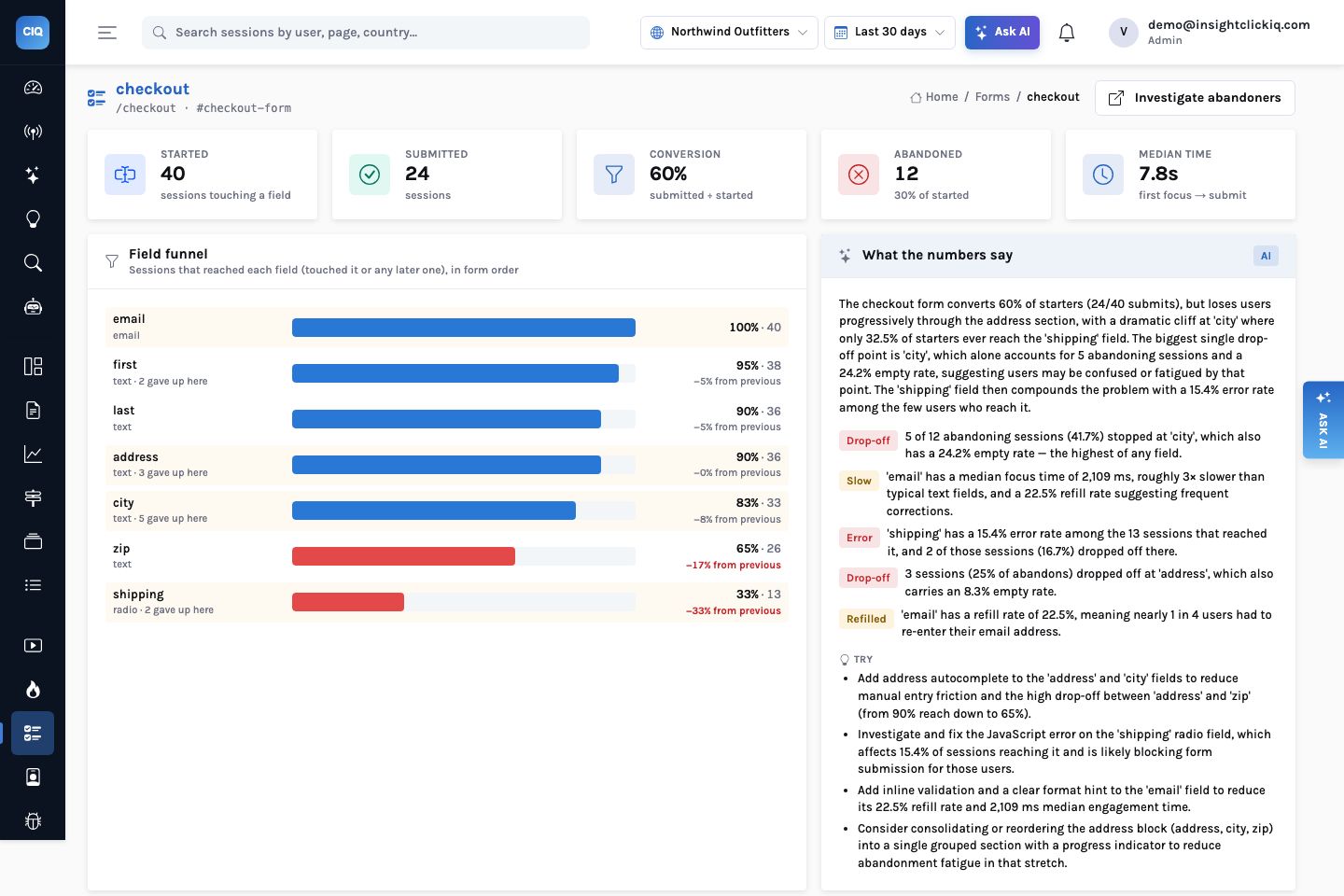Open the live broadcast icon in sidebar

pos(33,132)
